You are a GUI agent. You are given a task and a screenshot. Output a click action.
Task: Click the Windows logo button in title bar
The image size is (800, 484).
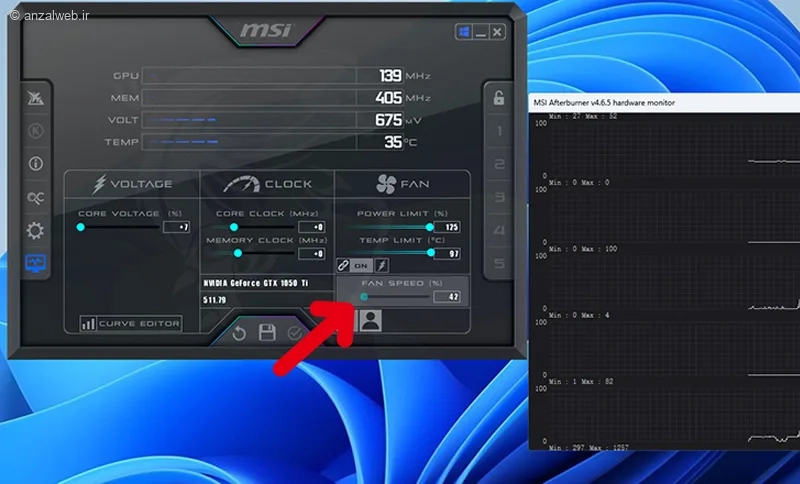465,33
